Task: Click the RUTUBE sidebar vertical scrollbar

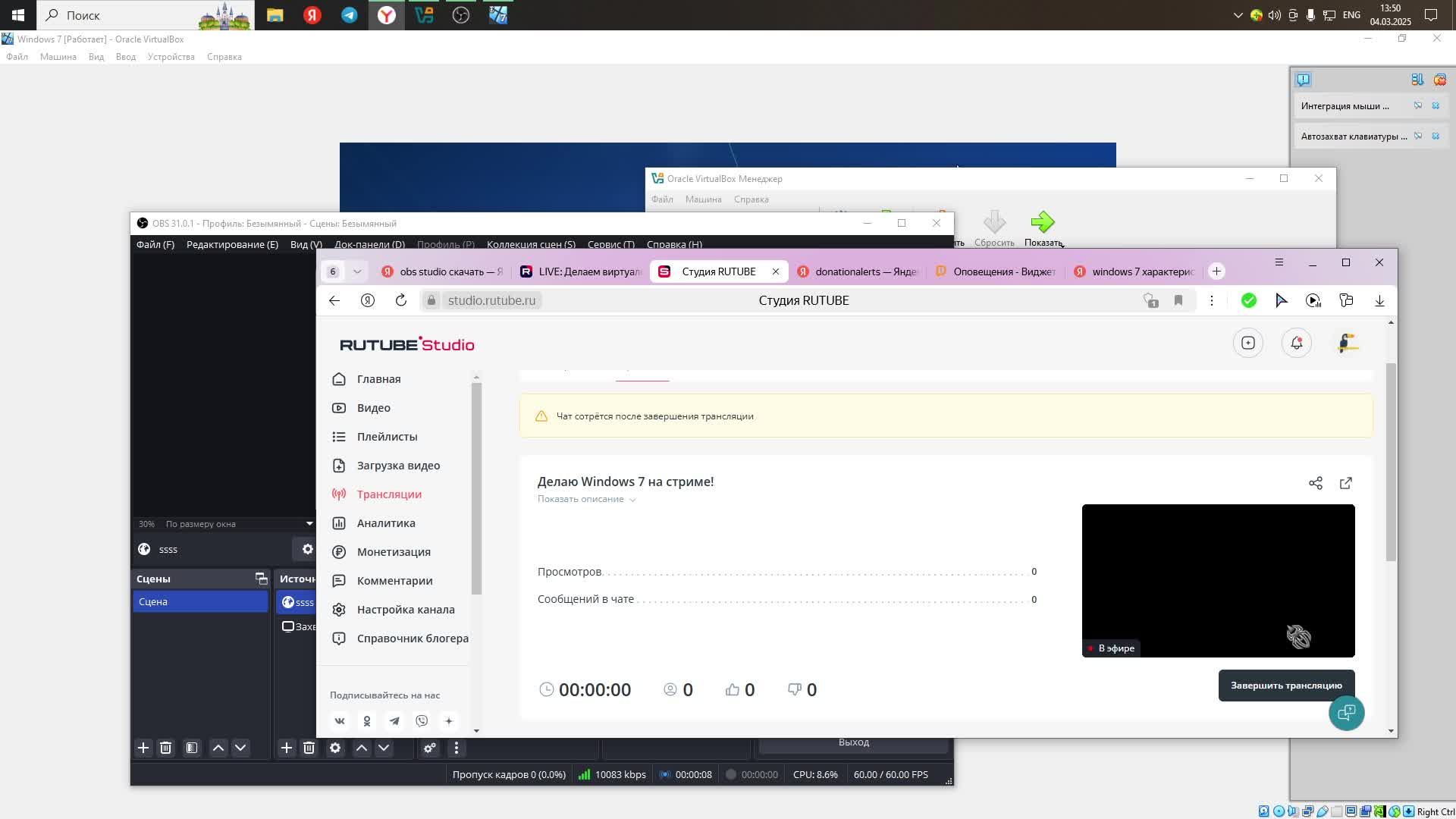Action: point(476,488)
